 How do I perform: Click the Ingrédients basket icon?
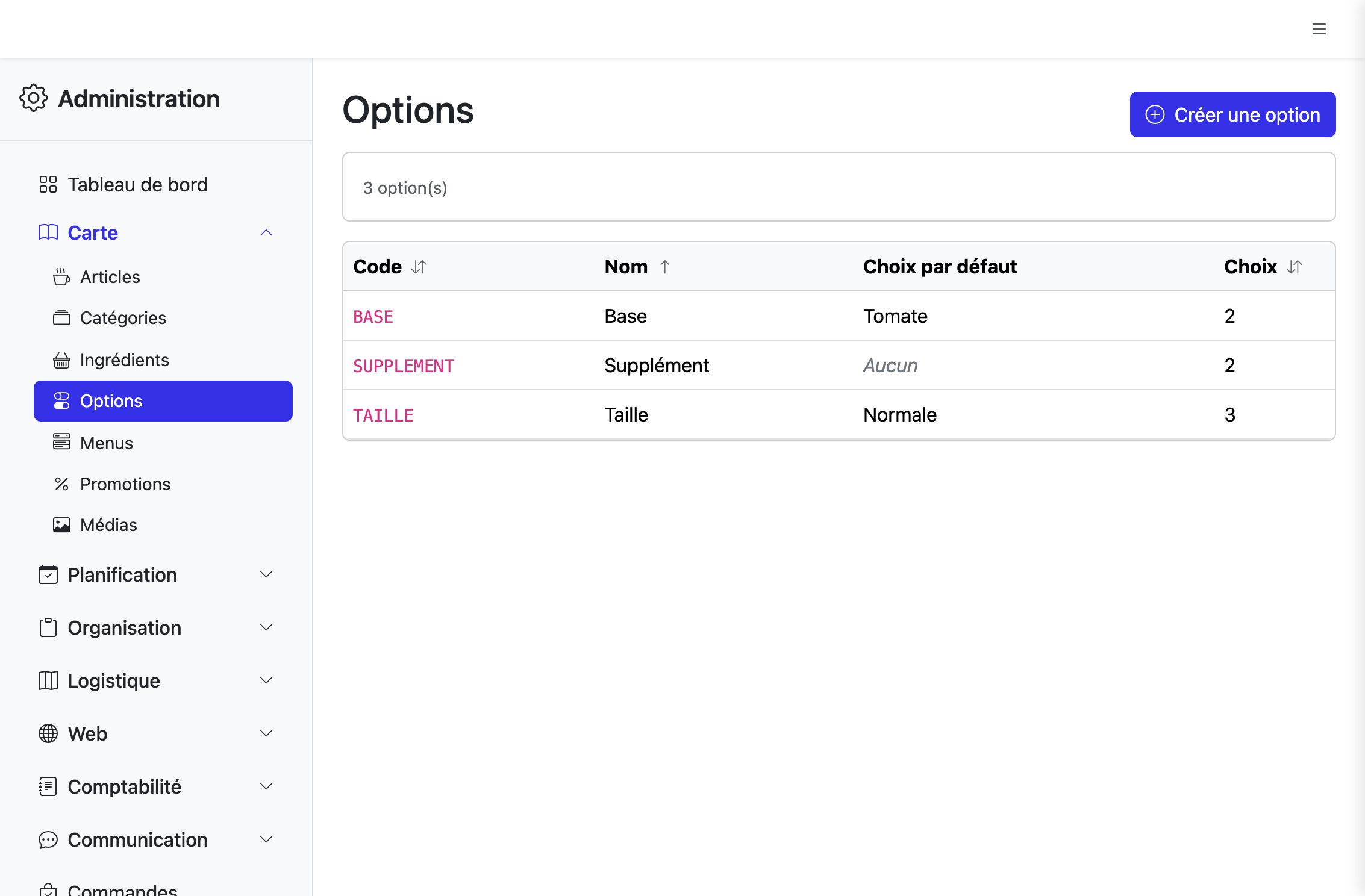[x=61, y=360]
